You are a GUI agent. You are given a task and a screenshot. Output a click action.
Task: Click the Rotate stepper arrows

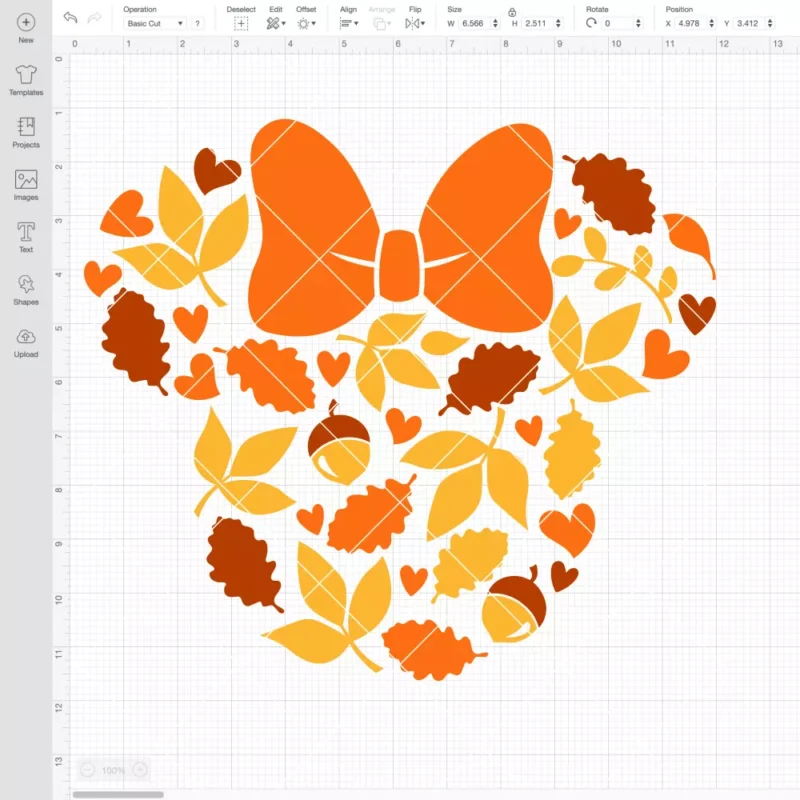pyautogui.click(x=638, y=23)
